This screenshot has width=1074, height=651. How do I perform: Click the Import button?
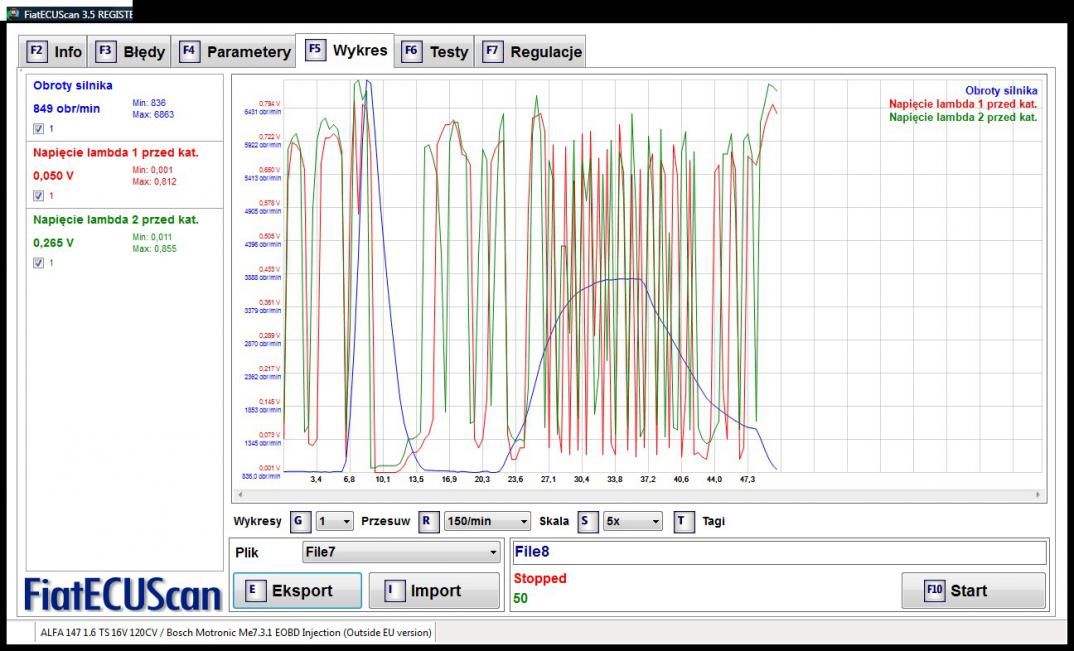pyautogui.click(x=434, y=591)
